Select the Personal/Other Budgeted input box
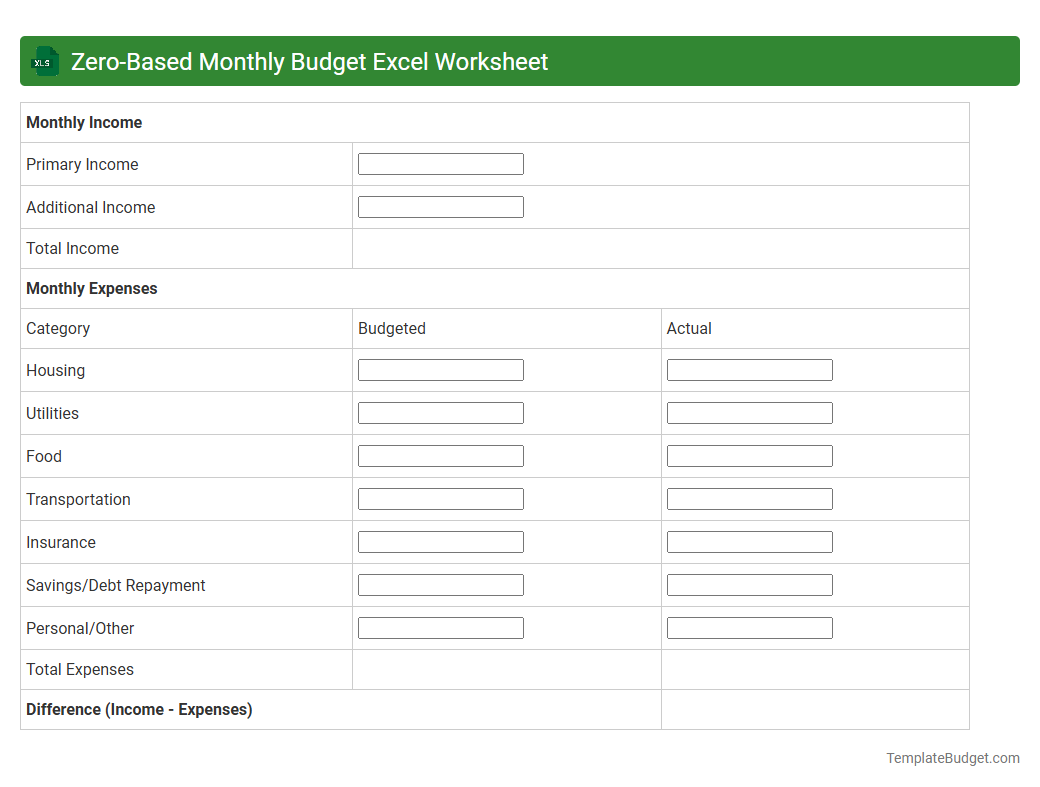1040x787 pixels. (x=440, y=627)
